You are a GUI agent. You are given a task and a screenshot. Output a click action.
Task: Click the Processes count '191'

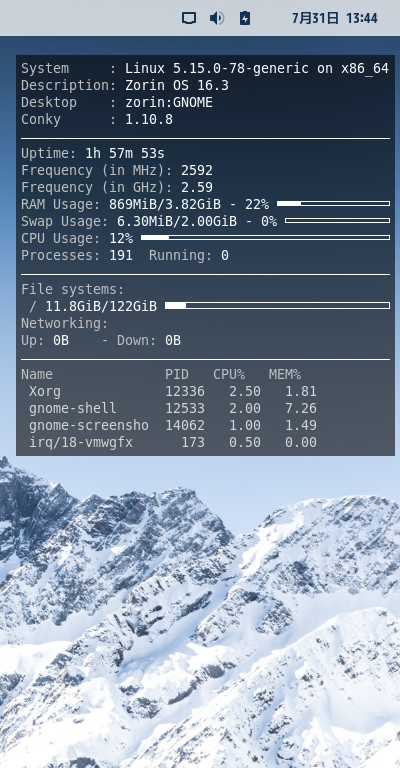(121, 256)
